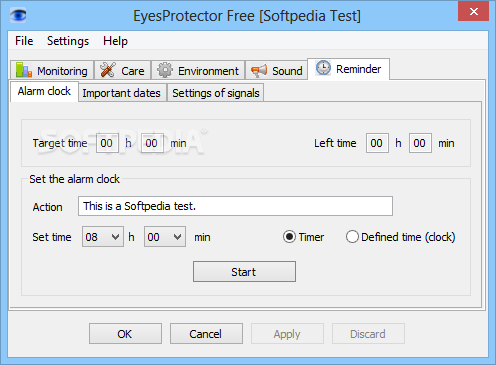Click the Sound tab megaphone icon
This screenshot has height=365, width=496.
[259, 70]
